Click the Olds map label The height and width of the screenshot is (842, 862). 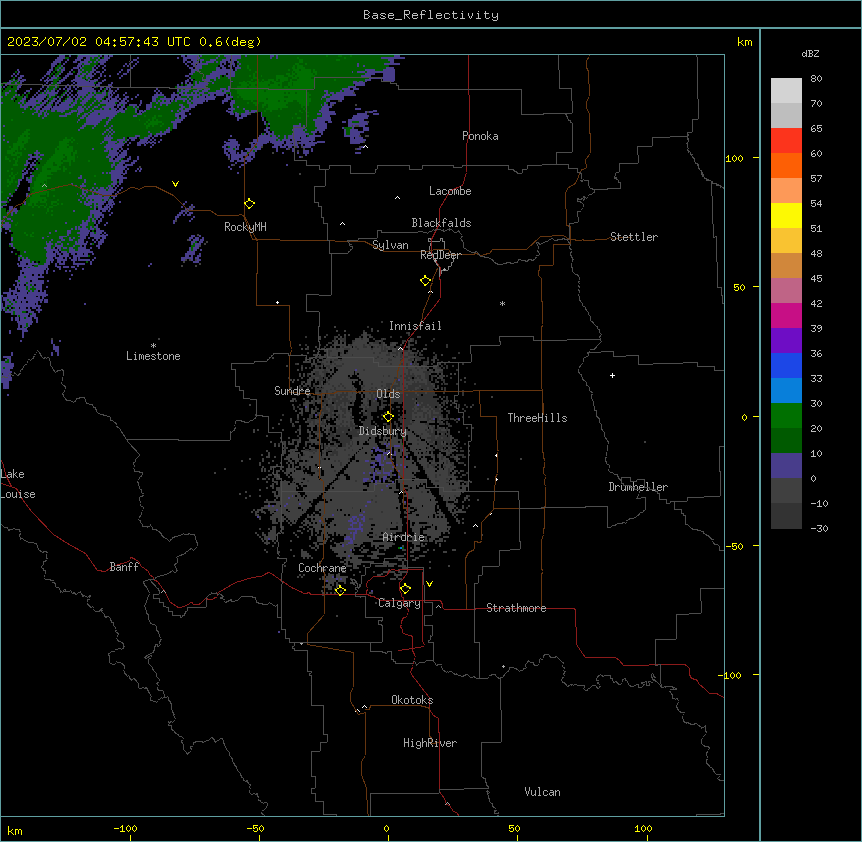coord(388,394)
